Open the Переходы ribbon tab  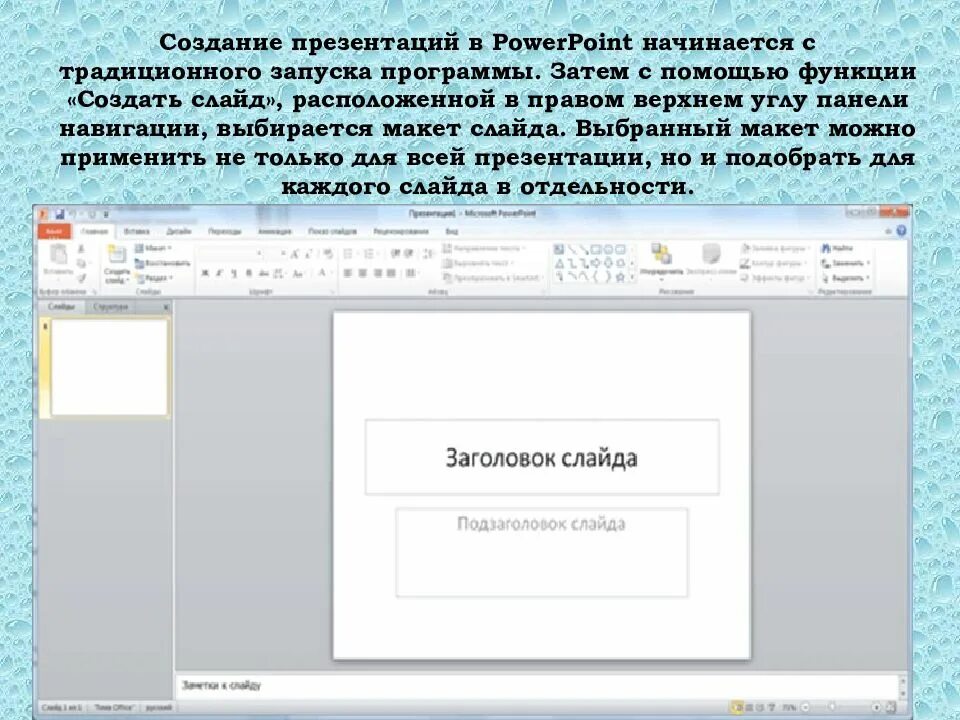click(225, 231)
